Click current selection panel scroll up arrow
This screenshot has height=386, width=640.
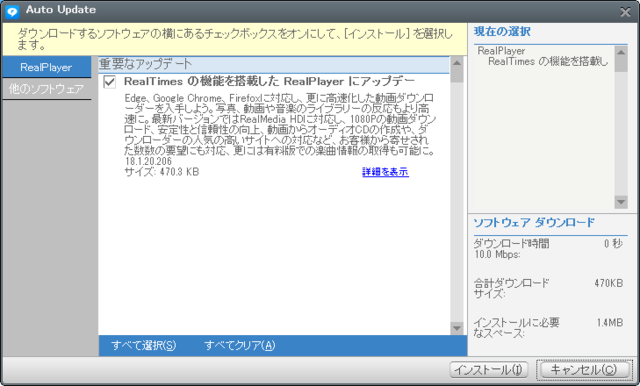(621, 52)
